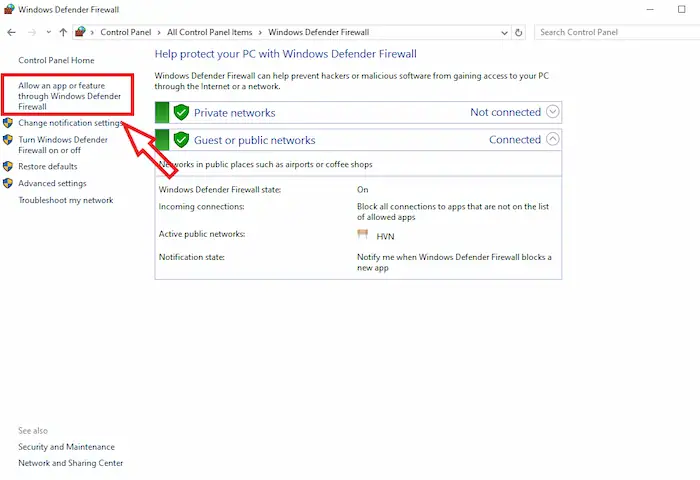This screenshot has height=480, width=700.
Task: Open Network and Sharing Center link
Action: click(71, 463)
